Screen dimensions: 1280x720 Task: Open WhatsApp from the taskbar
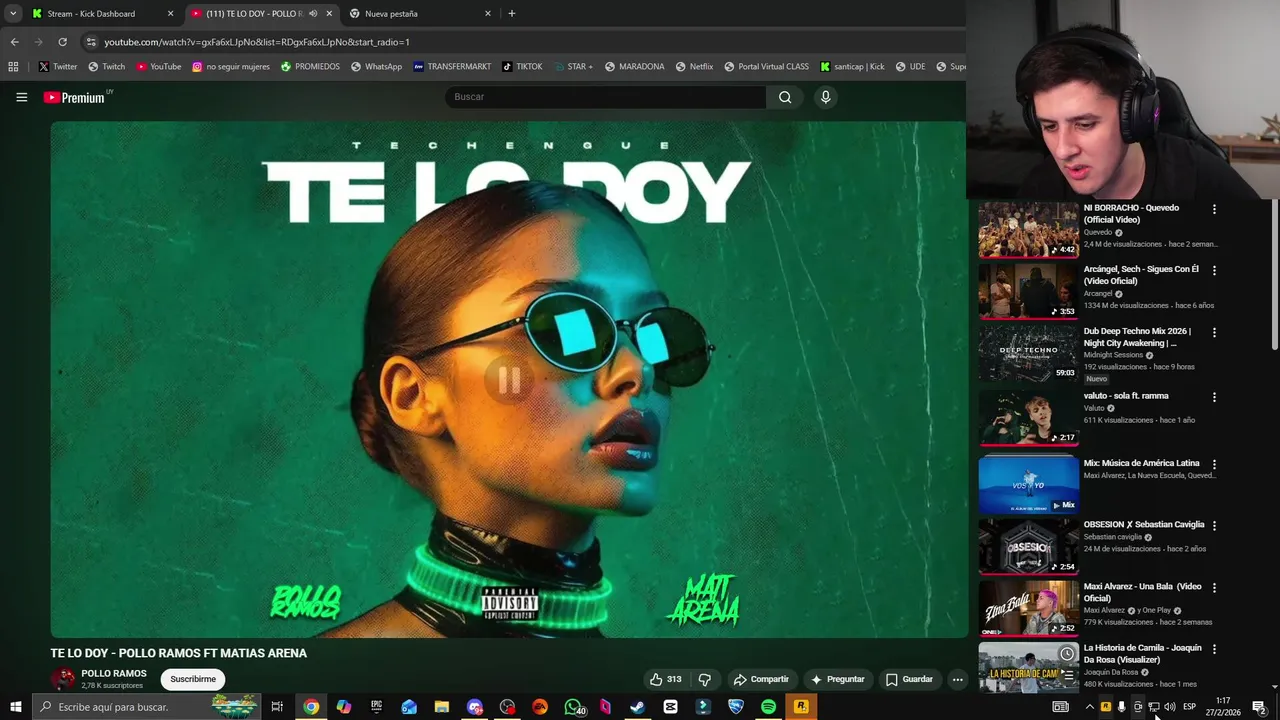(x=572, y=707)
